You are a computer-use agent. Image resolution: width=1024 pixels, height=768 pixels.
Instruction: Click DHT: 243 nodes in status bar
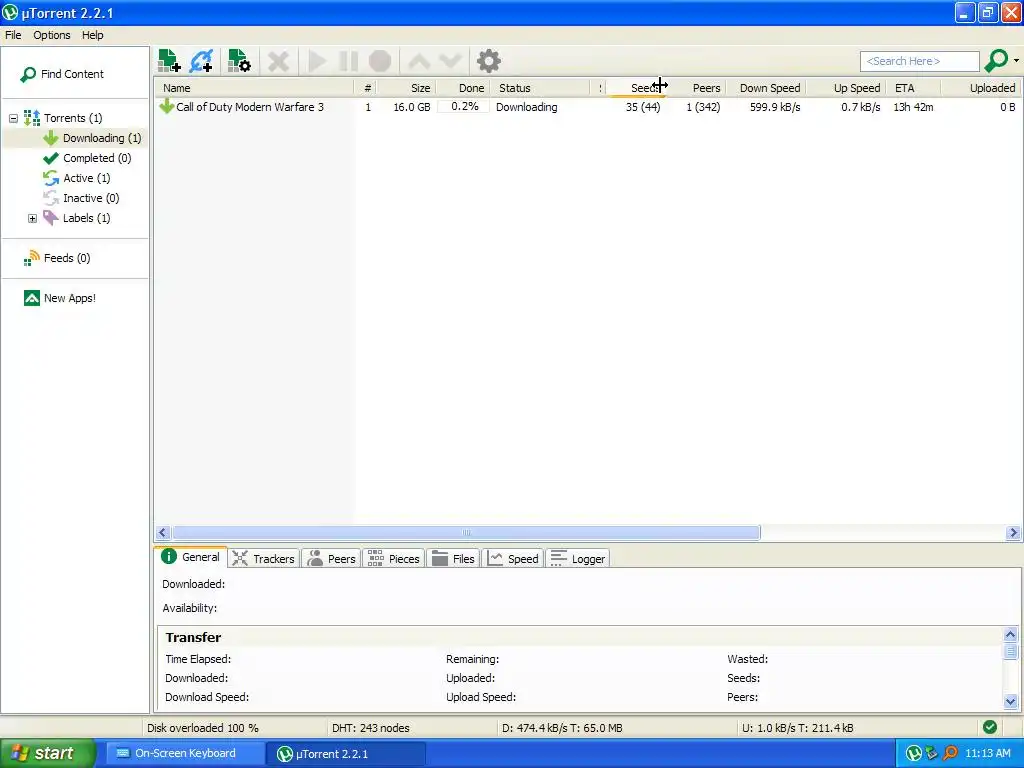click(370, 728)
